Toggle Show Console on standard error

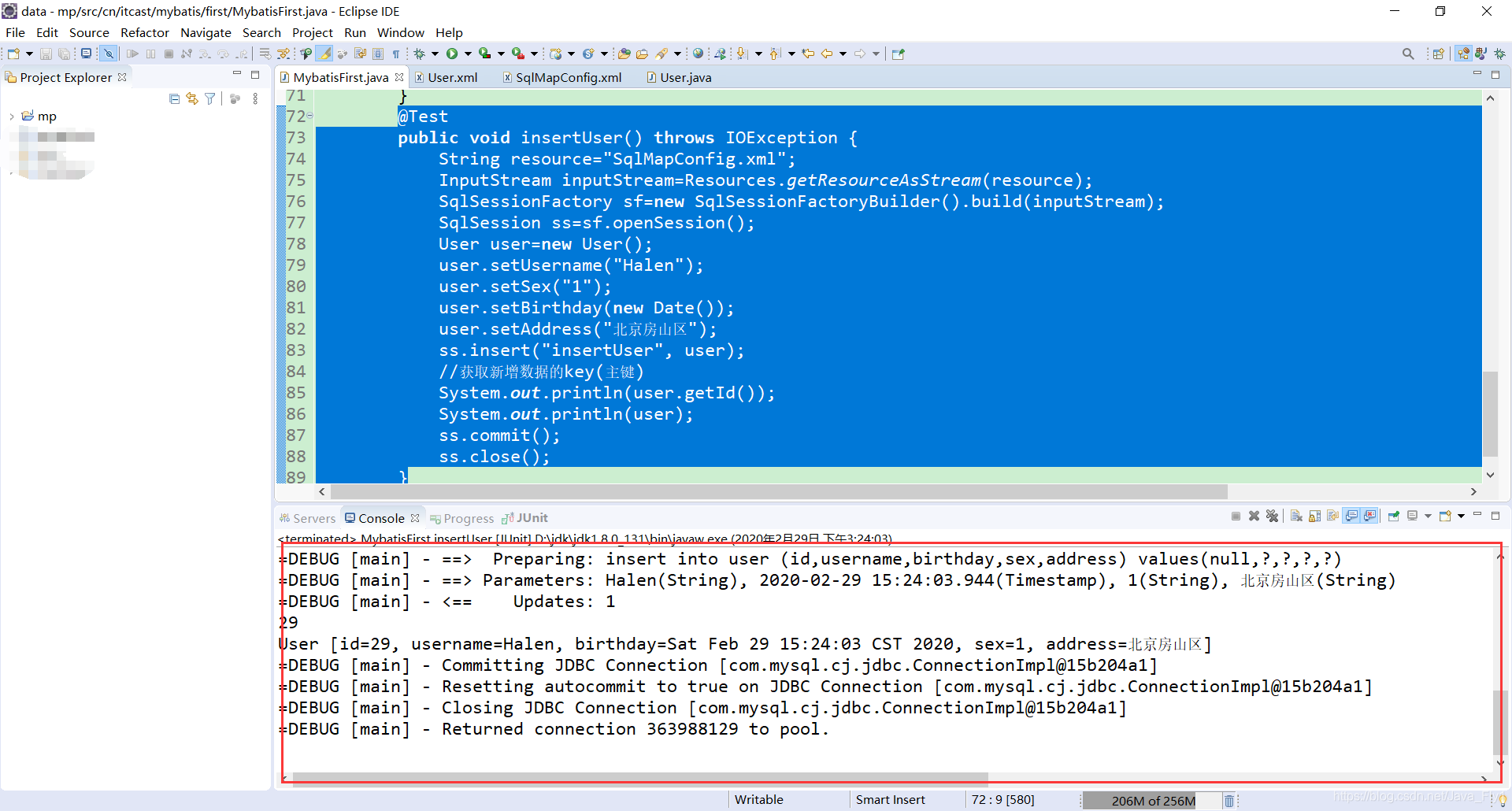point(1370,516)
